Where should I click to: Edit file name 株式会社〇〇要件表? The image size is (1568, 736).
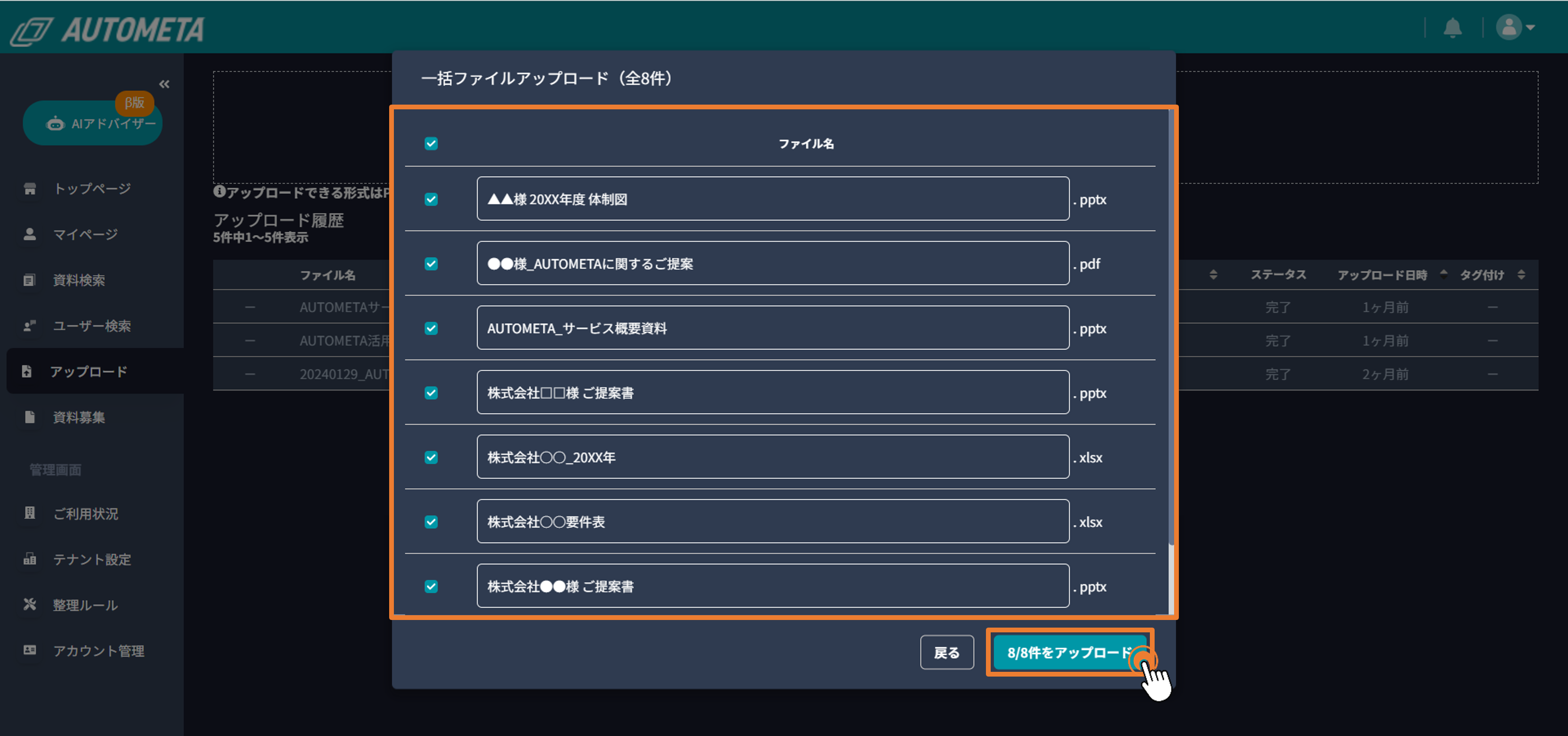773,522
